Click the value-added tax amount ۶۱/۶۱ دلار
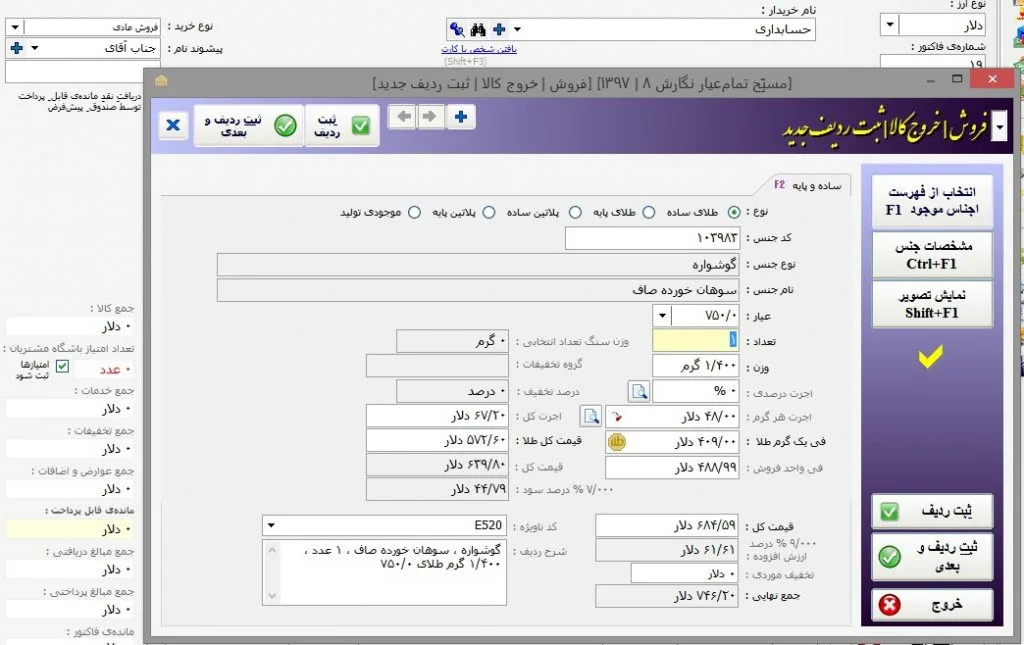Viewport: 1024px width, 645px height. (667, 550)
